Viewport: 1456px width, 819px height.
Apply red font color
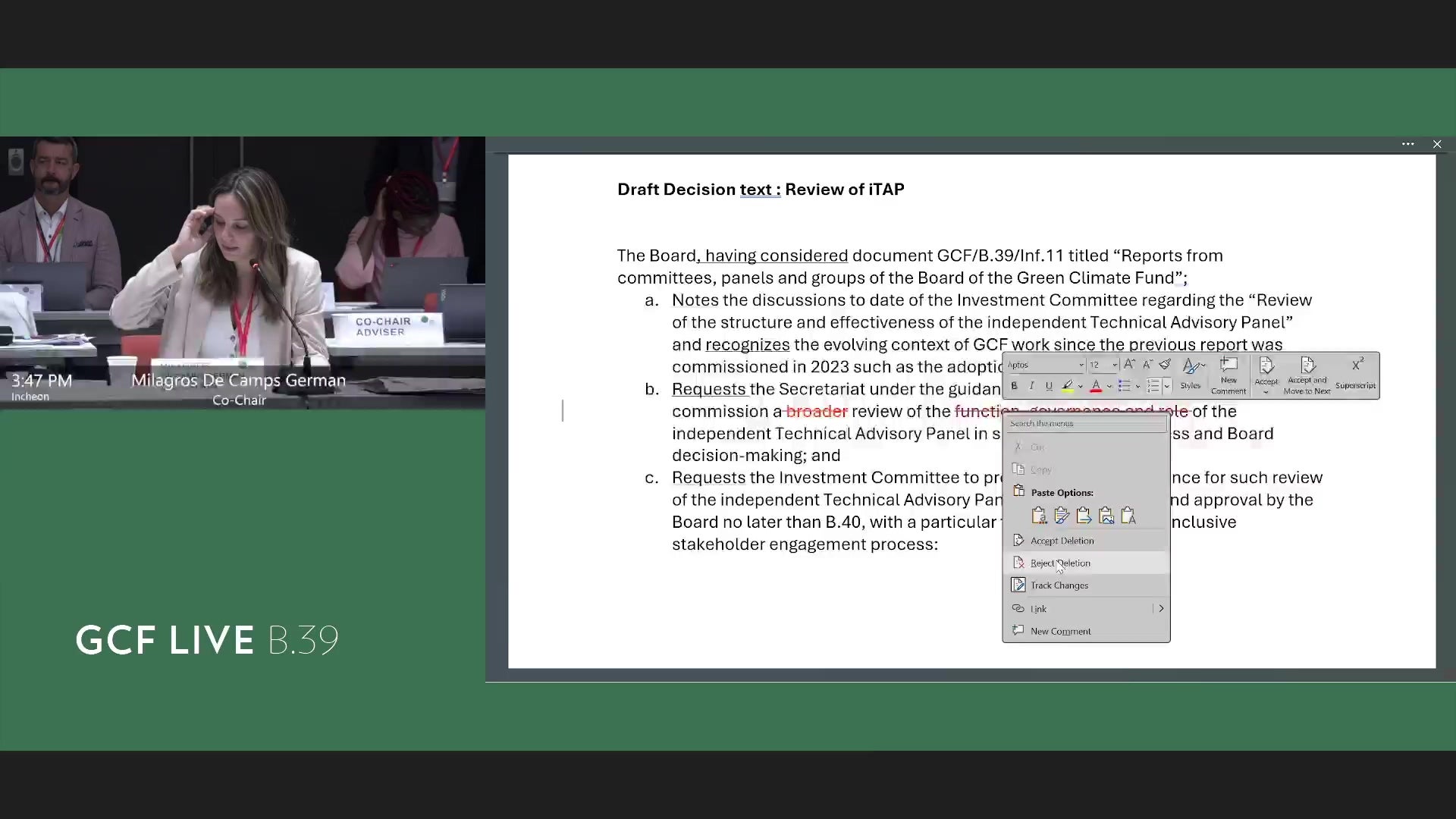tap(1096, 386)
